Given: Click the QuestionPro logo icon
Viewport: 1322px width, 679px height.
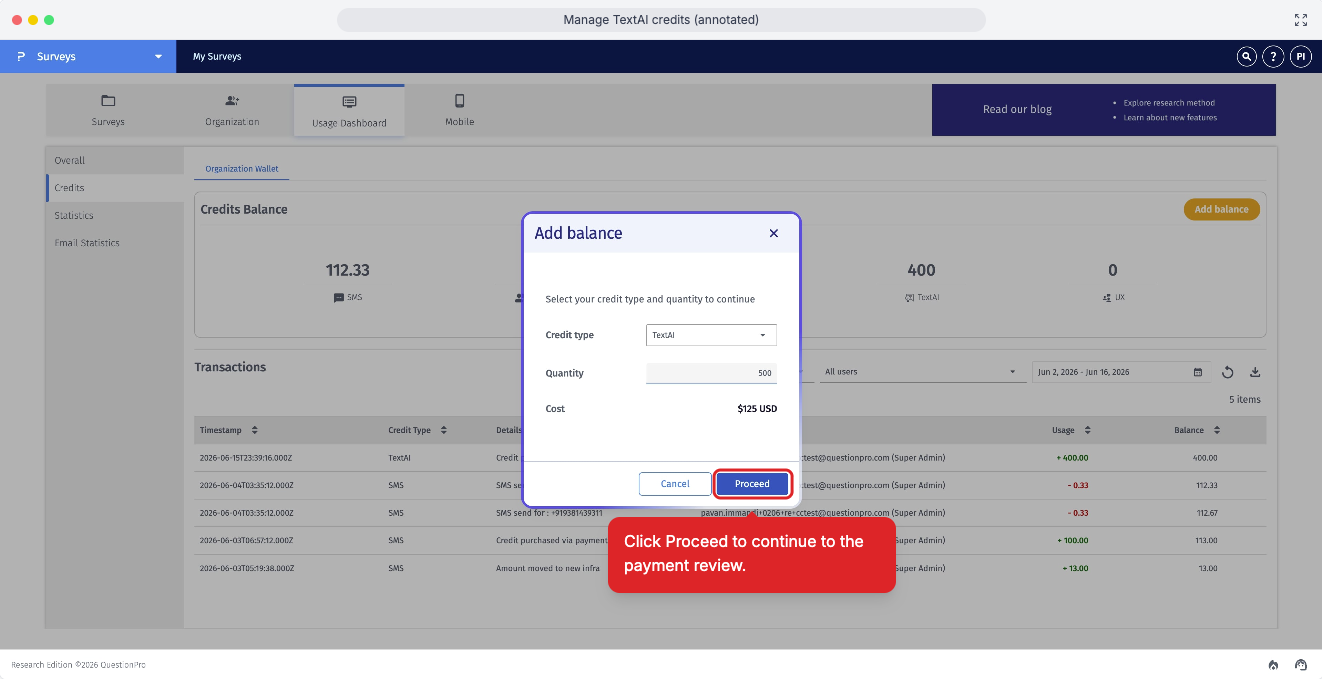Looking at the screenshot, I should 20,57.
